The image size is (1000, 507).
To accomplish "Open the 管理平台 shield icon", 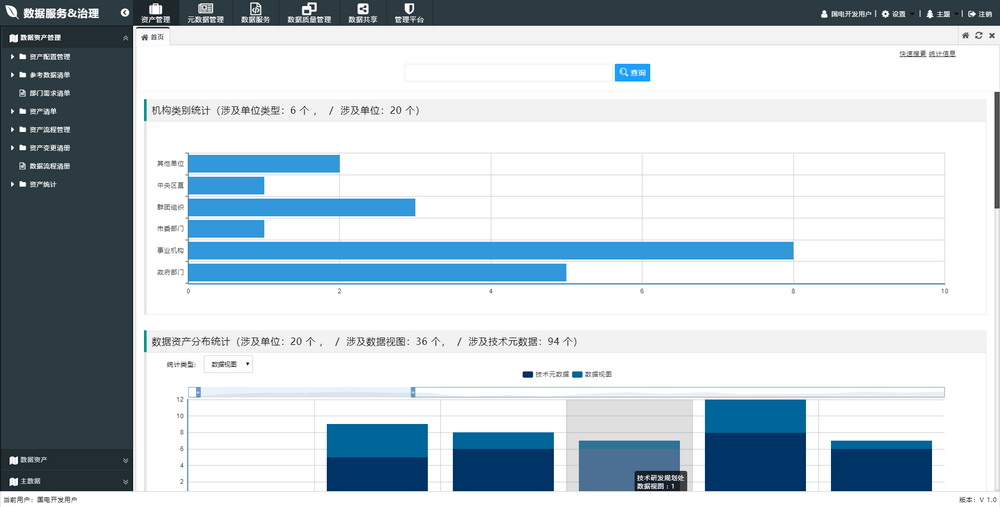I will tap(409, 9).
